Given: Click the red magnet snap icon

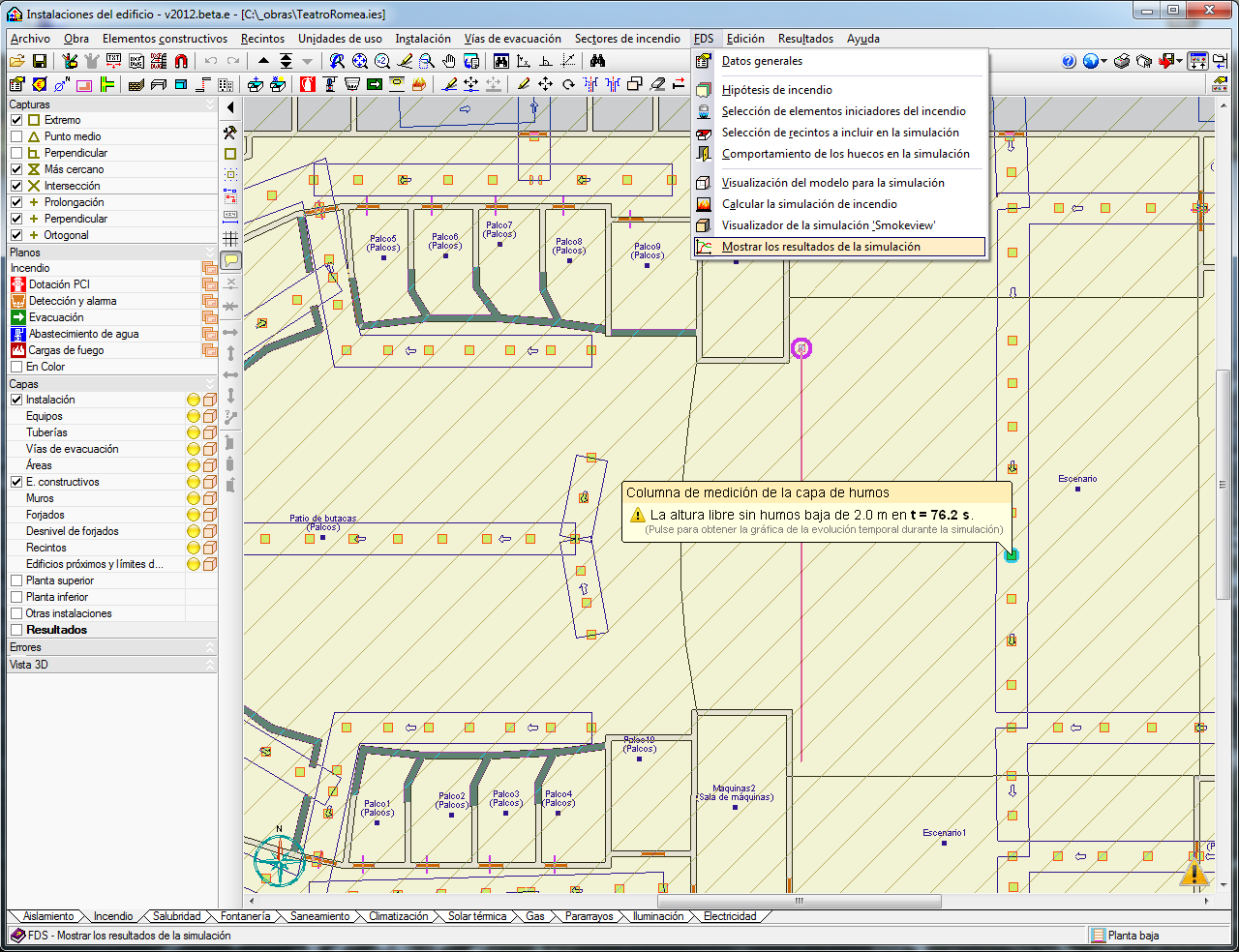Looking at the screenshot, I should pos(181,61).
